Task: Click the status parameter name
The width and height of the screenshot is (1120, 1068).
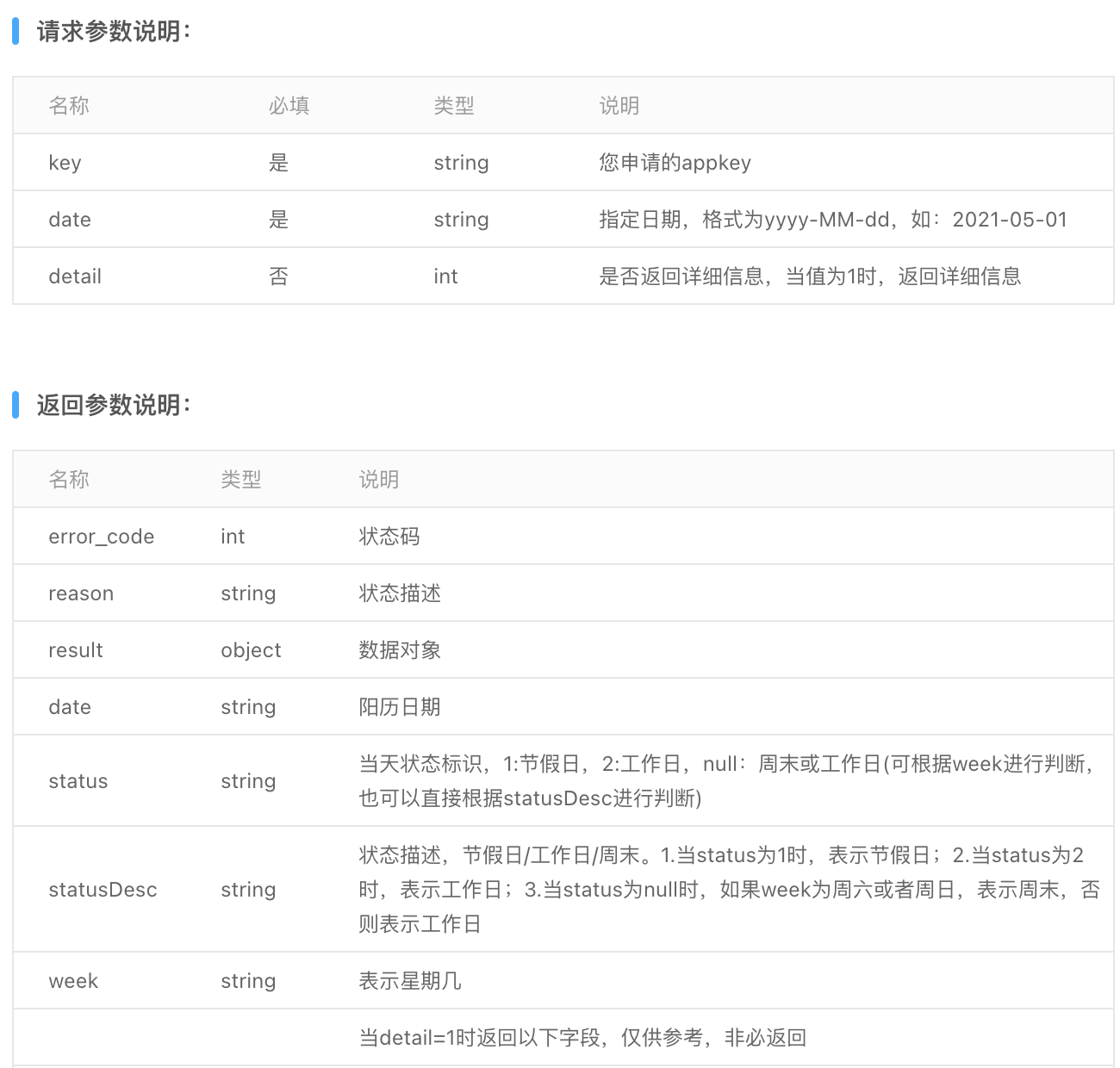Action: [x=78, y=780]
